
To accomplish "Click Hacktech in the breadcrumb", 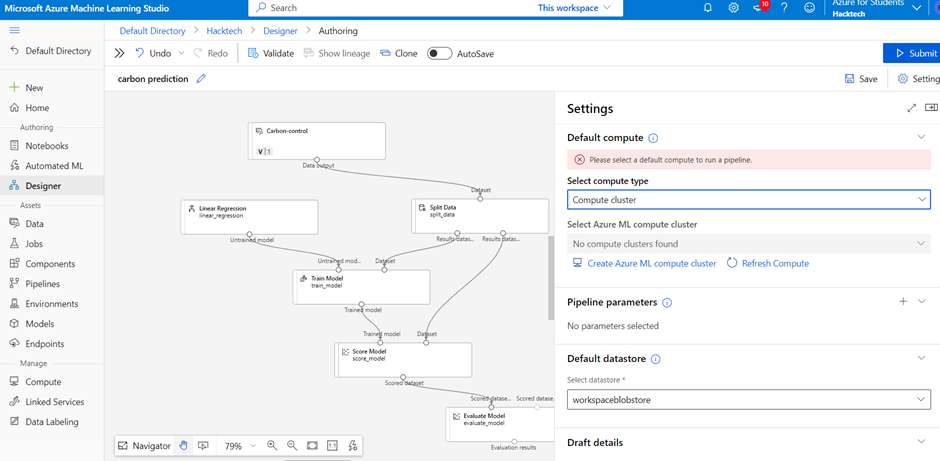I will click(x=224, y=31).
